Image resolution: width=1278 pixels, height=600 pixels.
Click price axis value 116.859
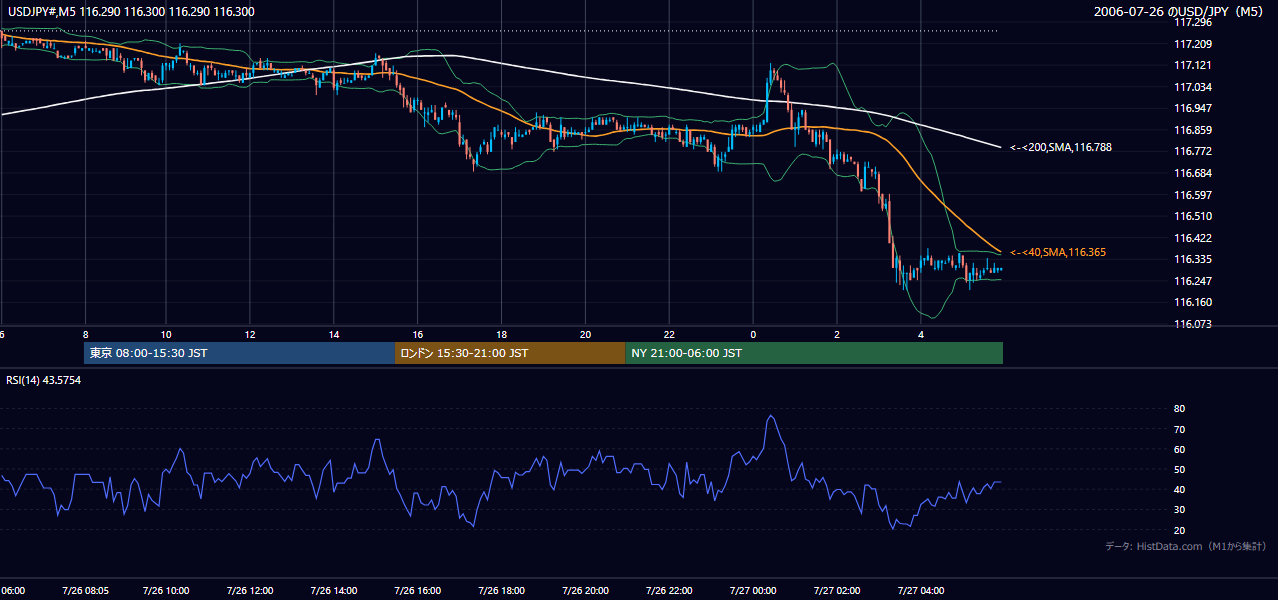pyautogui.click(x=1194, y=130)
